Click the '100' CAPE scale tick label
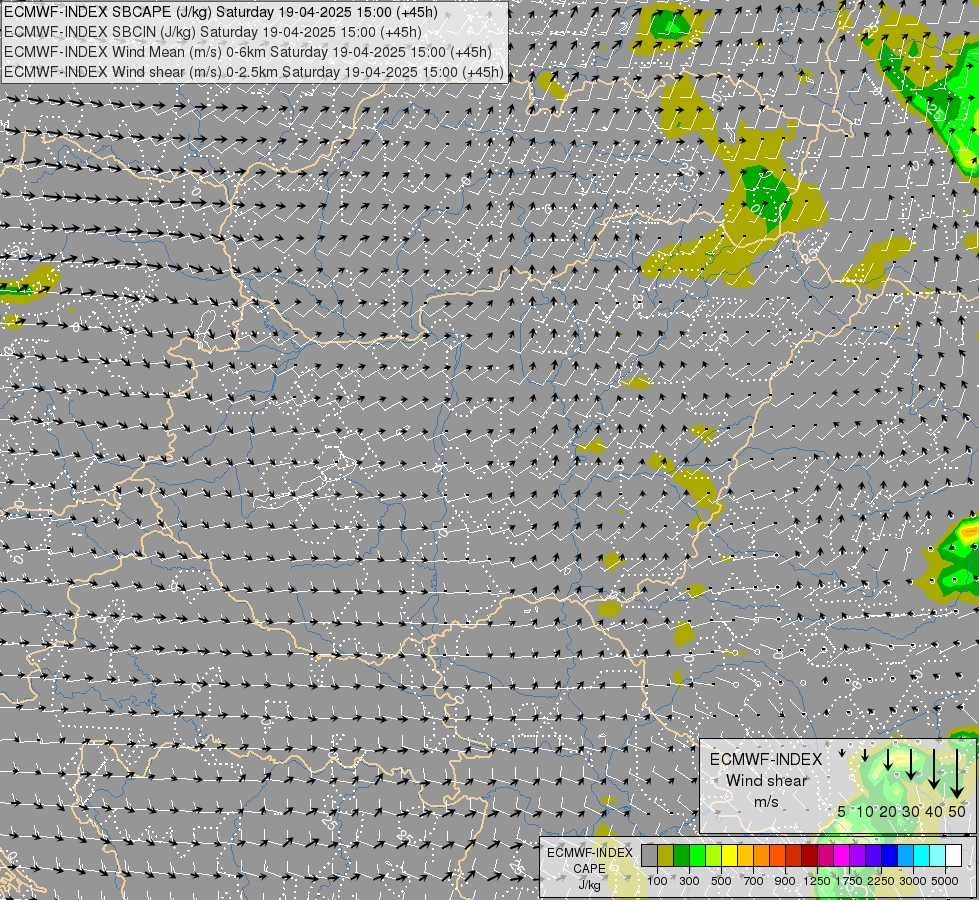 [657, 881]
